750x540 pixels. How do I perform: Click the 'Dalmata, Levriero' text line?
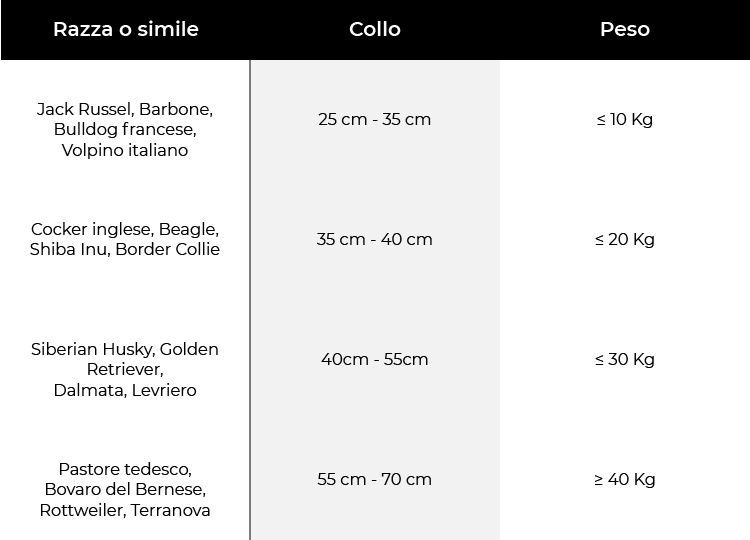coord(125,390)
